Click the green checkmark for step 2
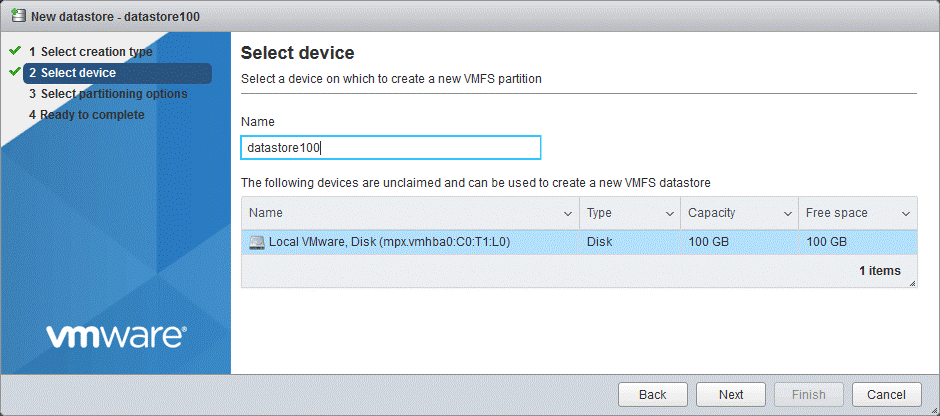 (x=15, y=72)
